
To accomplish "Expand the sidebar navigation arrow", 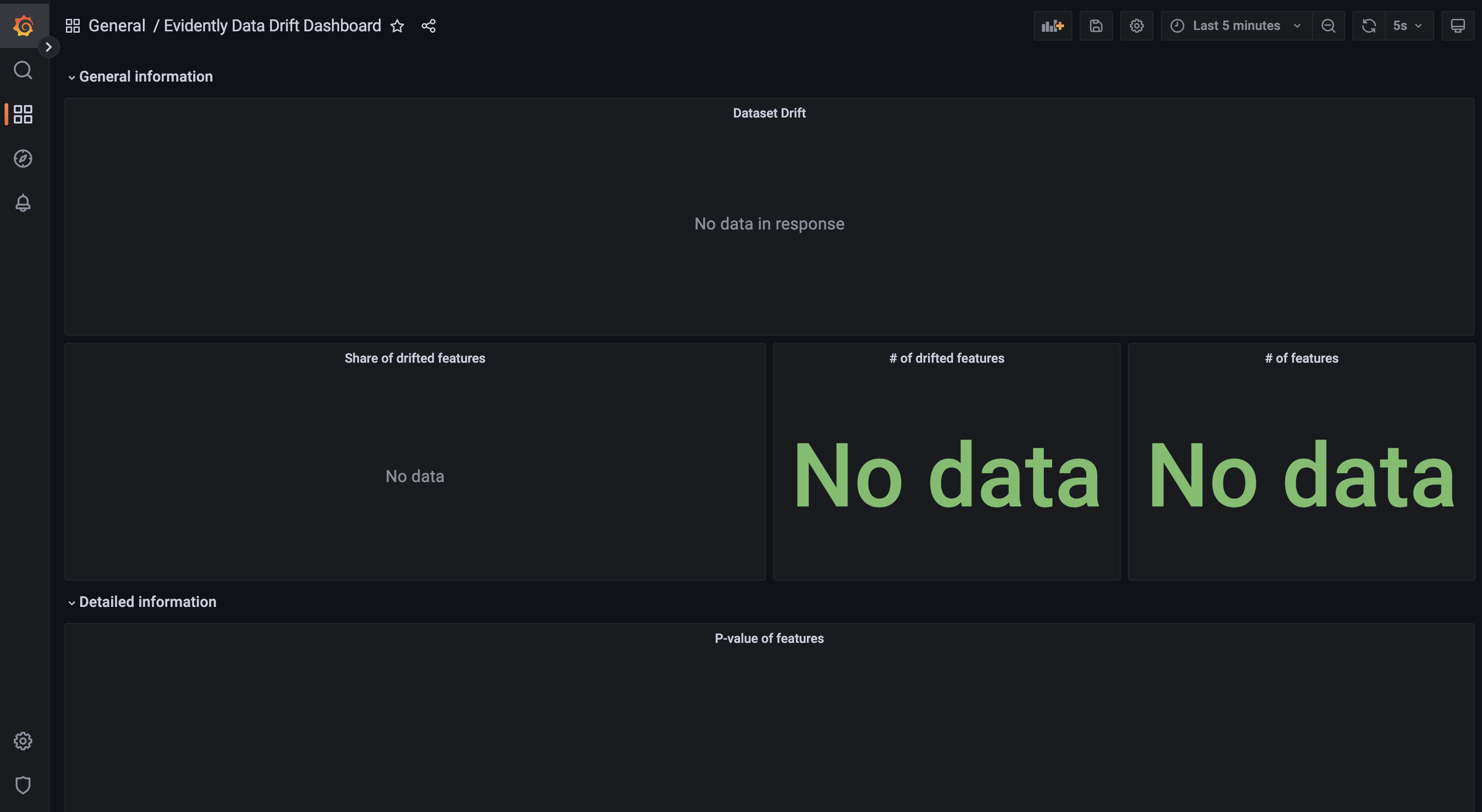I will coord(49,47).
